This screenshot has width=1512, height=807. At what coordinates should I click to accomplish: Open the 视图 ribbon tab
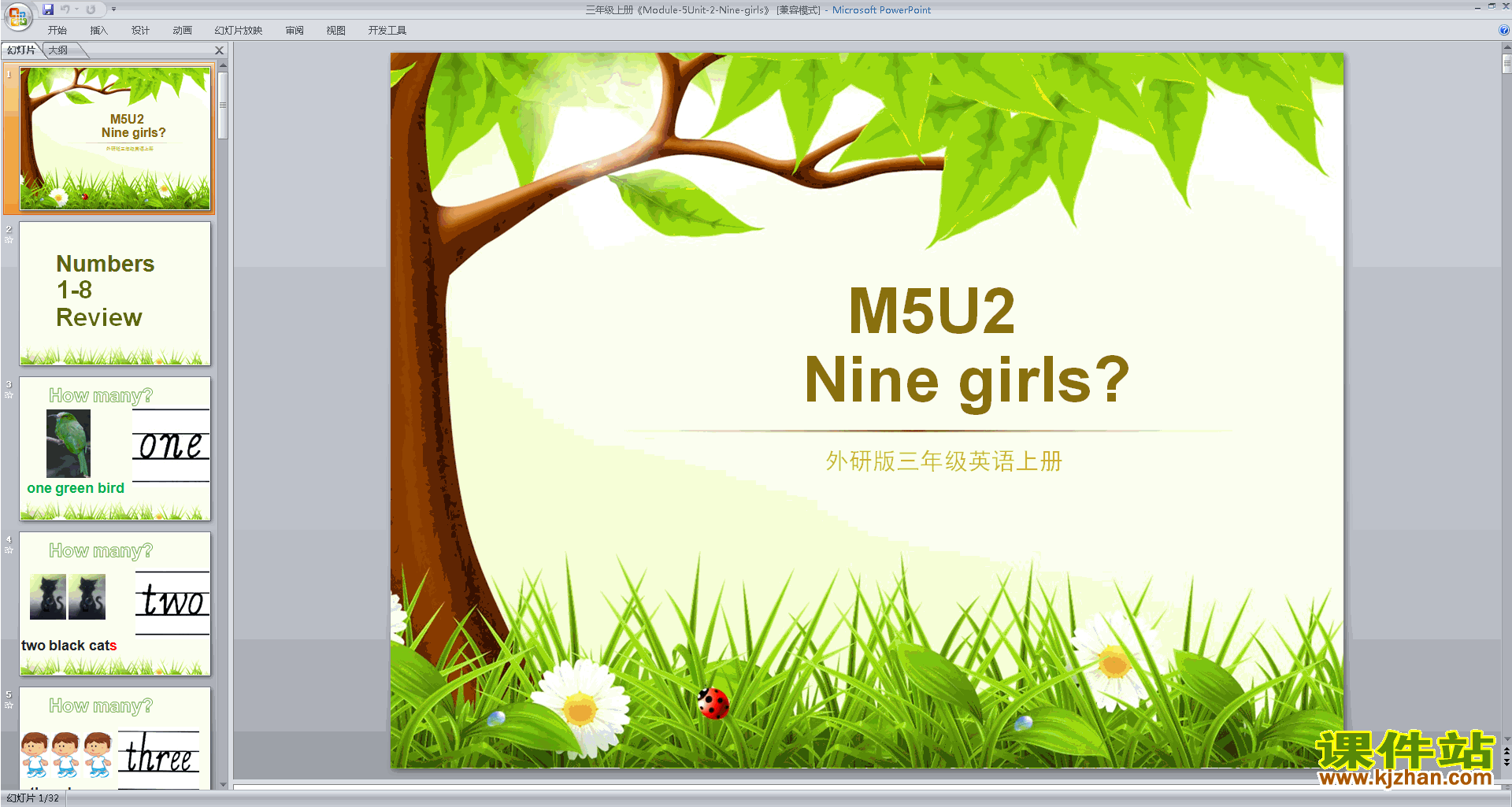(336, 31)
